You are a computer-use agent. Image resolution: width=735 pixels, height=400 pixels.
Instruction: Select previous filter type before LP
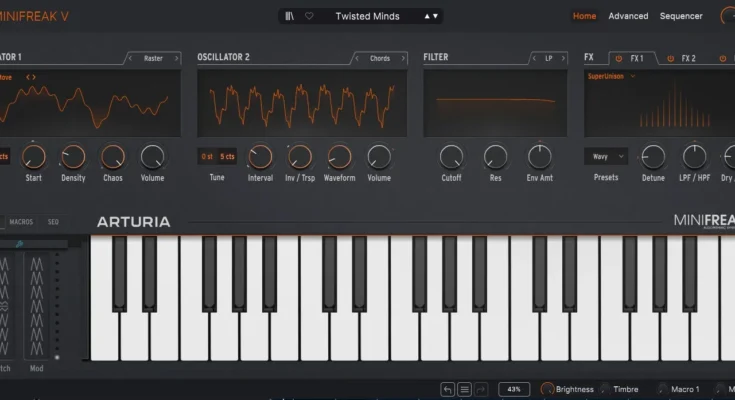534,58
